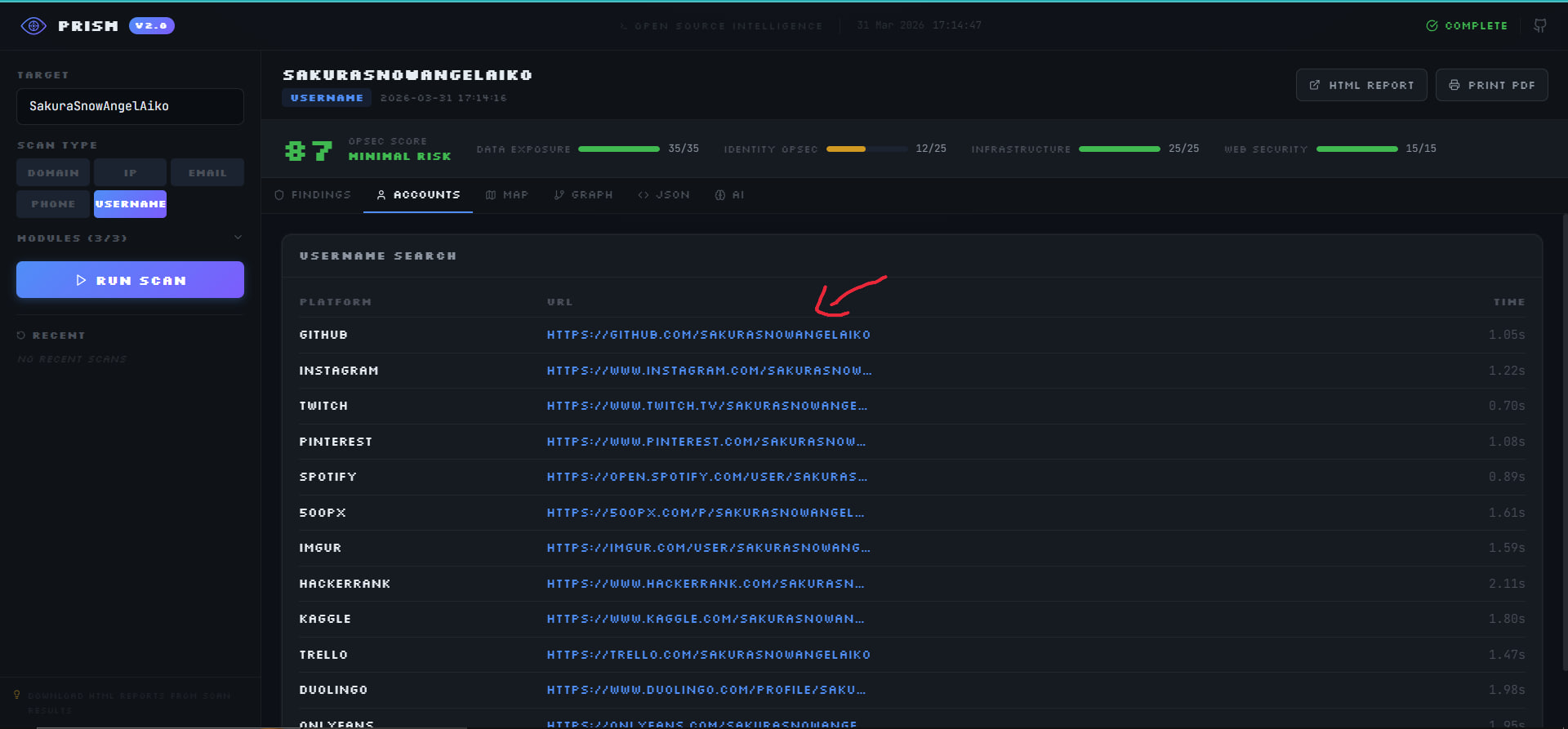Click the lightbulb tip icon in sidebar
The image size is (1568, 729).
16,696
